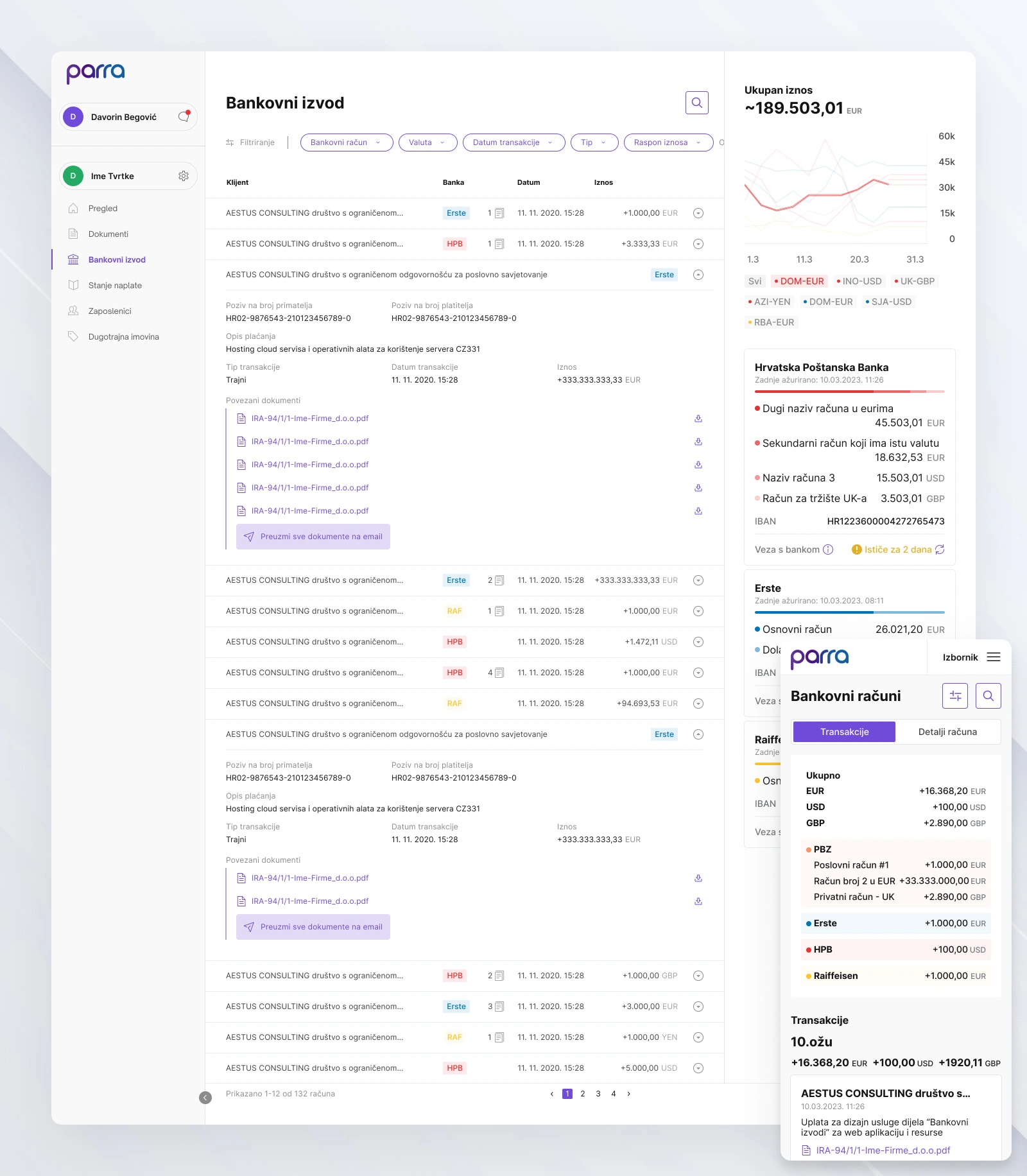
Task: Select the HPB +100,00 USD row in the mobile view
Action: point(896,949)
